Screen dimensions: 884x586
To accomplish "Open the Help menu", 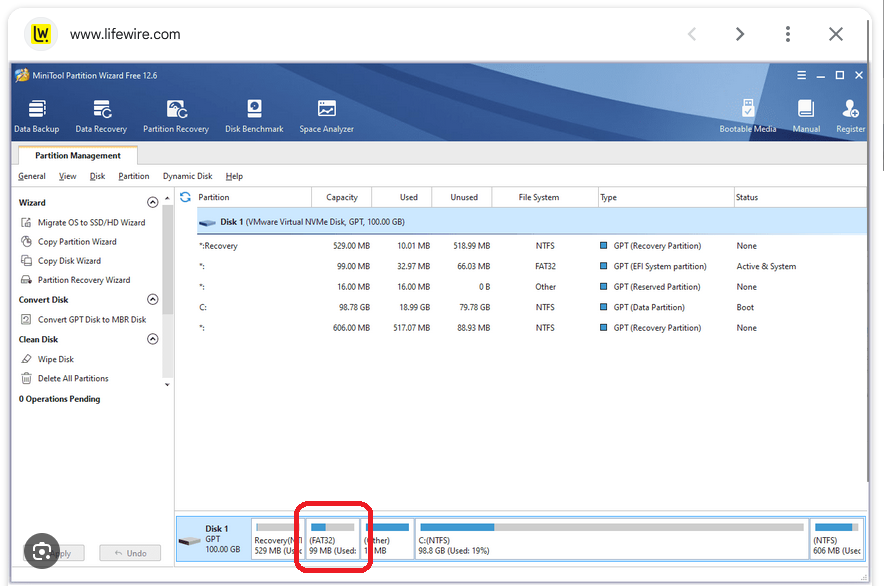I will click(234, 177).
